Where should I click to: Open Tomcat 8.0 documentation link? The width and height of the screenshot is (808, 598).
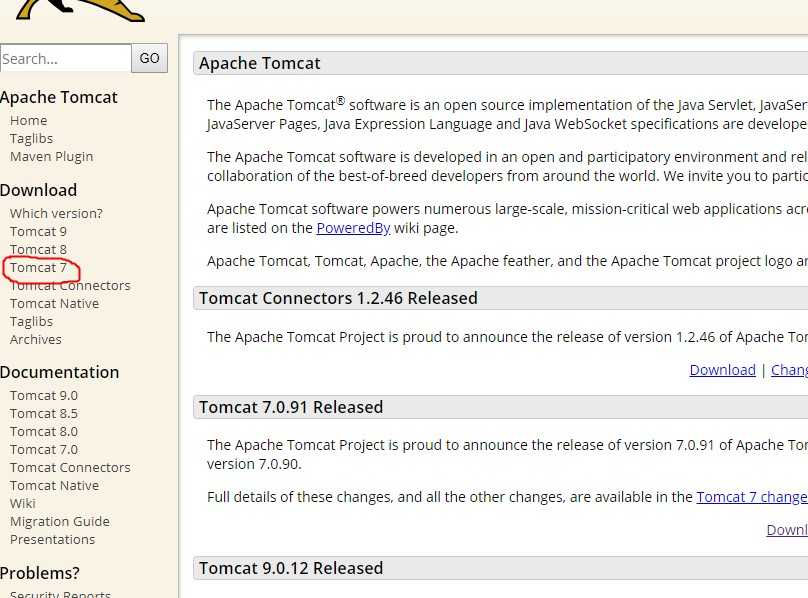[x=44, y=432]
